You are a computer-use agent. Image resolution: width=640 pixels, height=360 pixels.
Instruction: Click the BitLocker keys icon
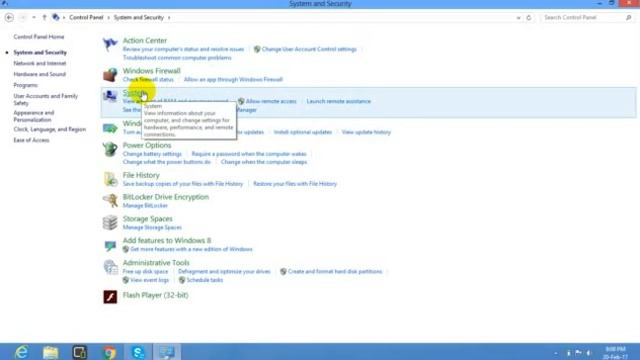pos(110,200)
